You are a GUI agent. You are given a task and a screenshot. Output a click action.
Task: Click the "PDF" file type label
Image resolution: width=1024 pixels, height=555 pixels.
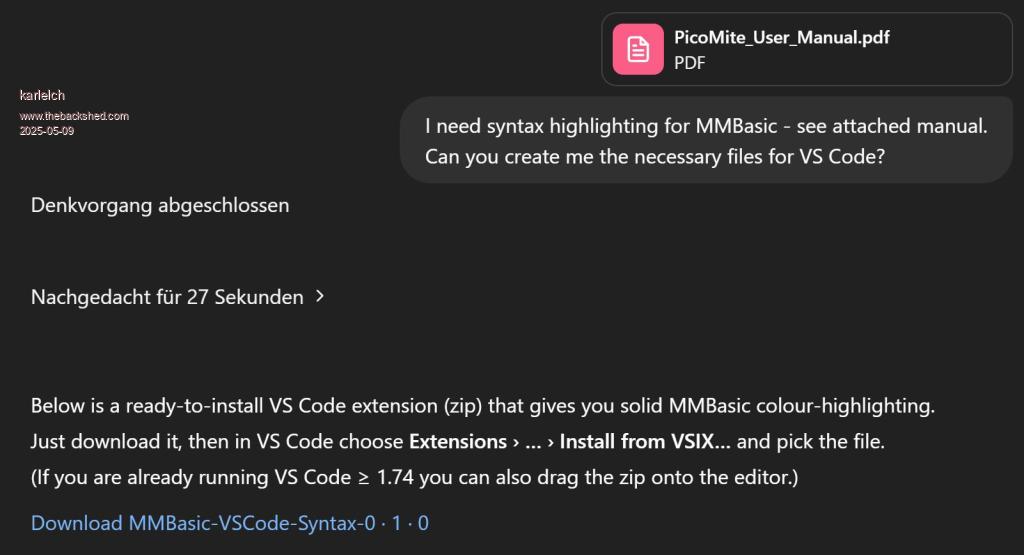click(690, 61)
